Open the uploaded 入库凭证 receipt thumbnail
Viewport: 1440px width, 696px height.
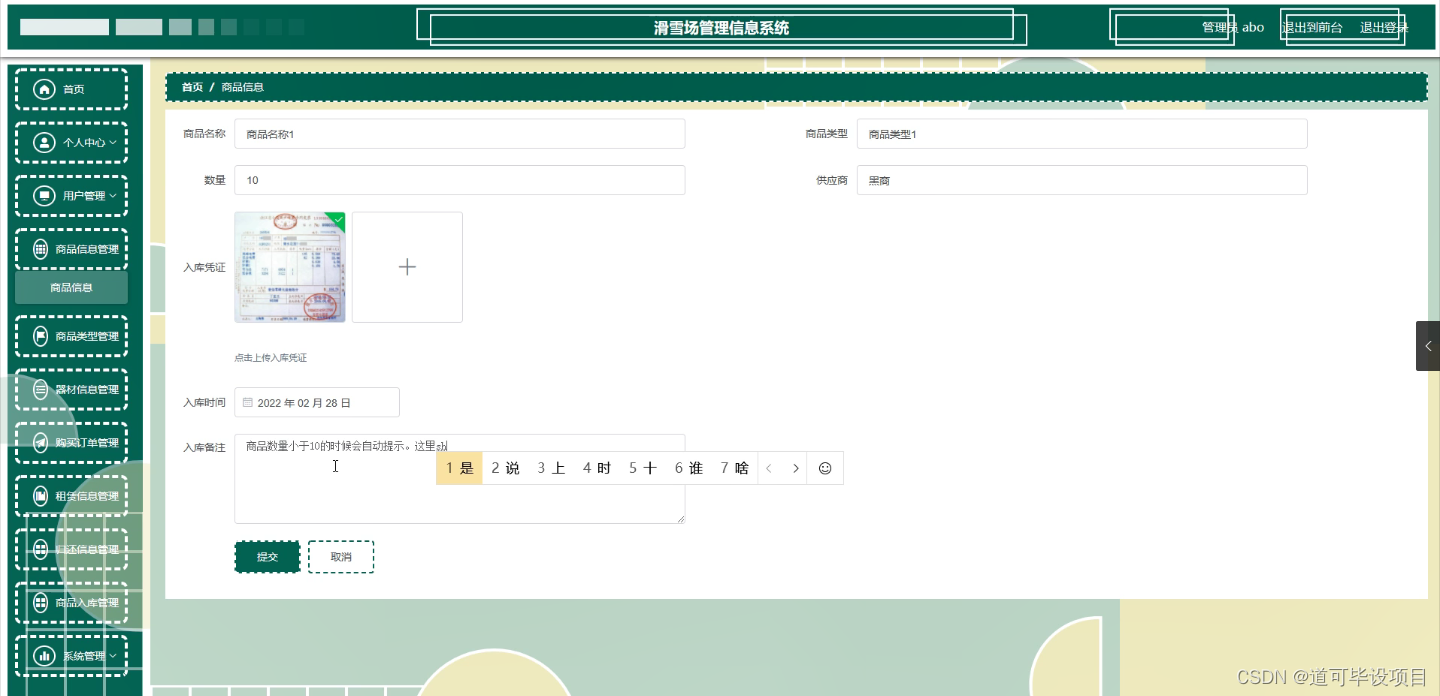click(x=290, y=267)
